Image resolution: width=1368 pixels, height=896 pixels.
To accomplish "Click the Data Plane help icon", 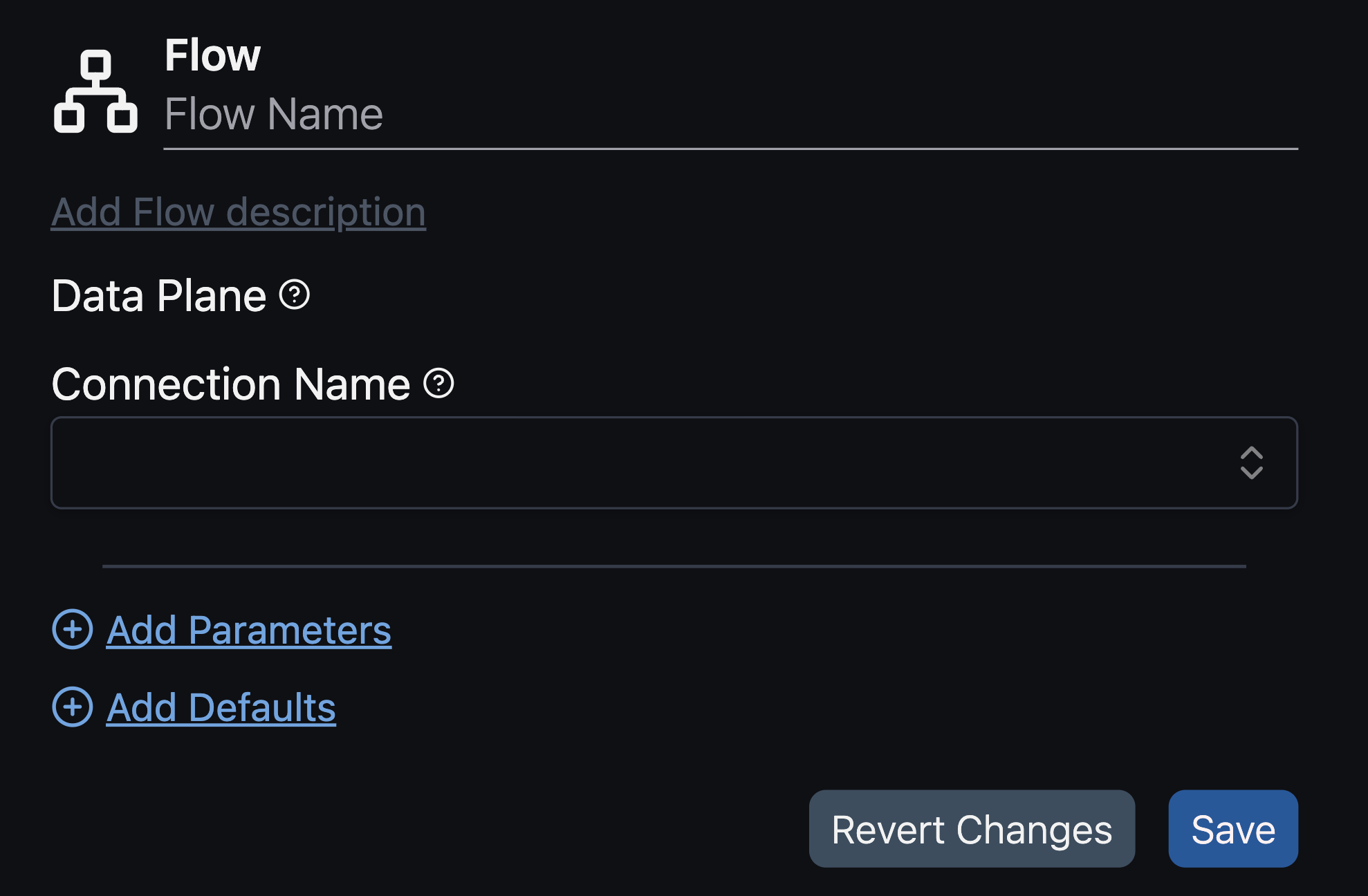I will 295,295.
